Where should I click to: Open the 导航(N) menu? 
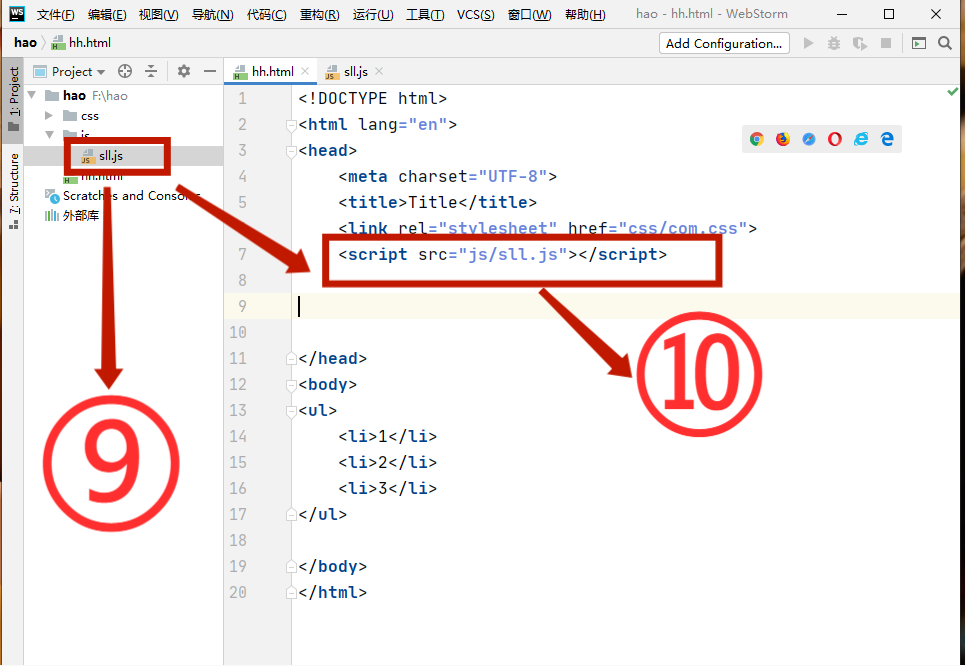point(213,14)
